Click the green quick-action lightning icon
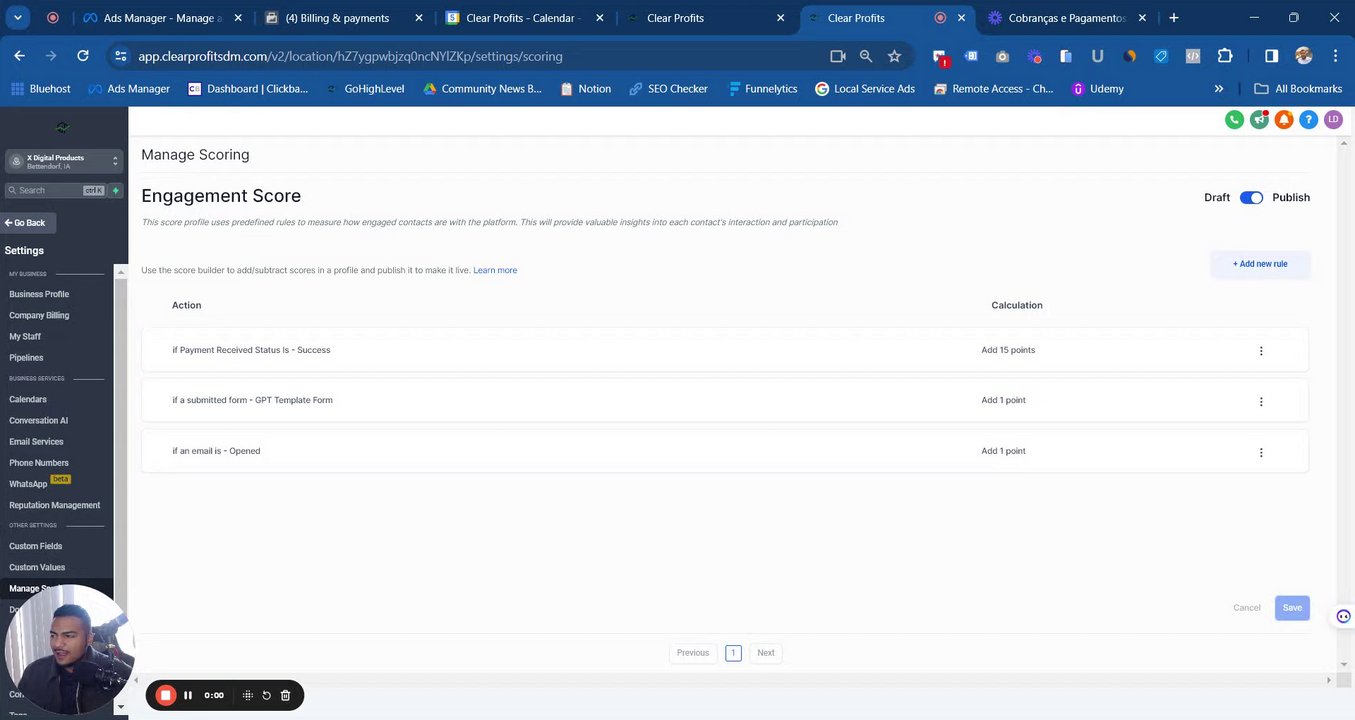 click(x=116, y=190)
